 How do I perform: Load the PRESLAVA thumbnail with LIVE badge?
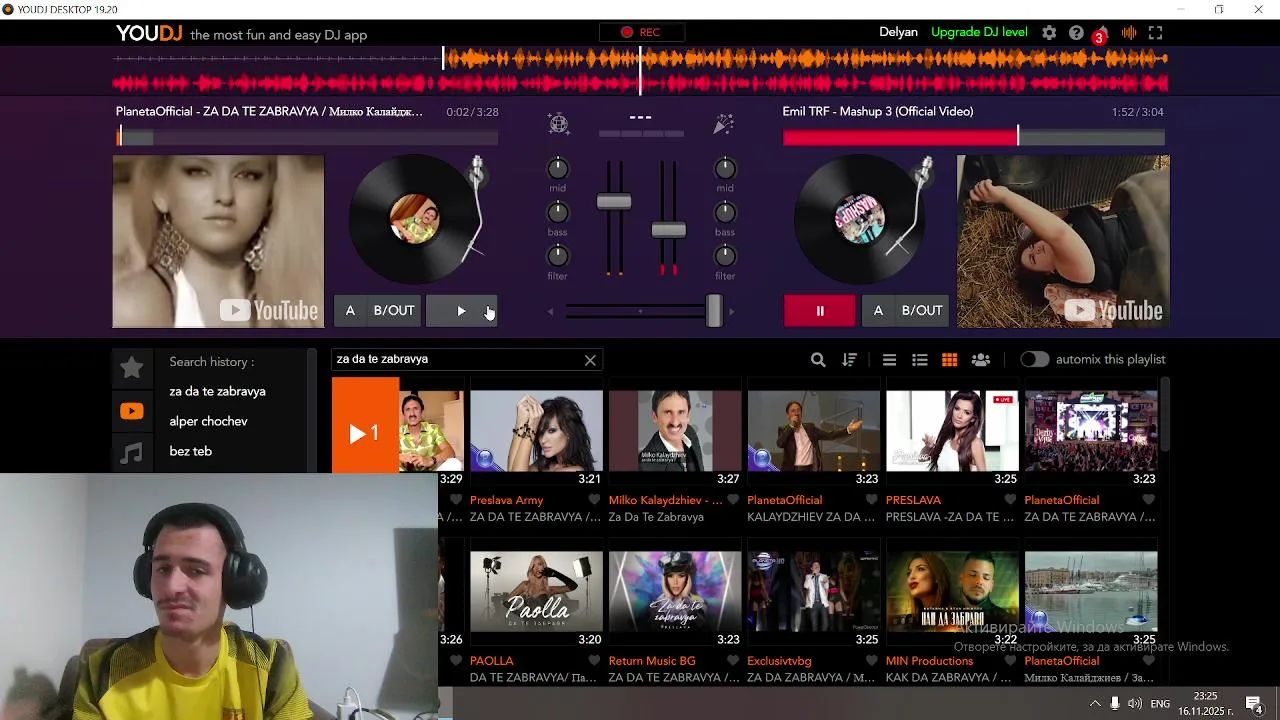click(952, 431)
